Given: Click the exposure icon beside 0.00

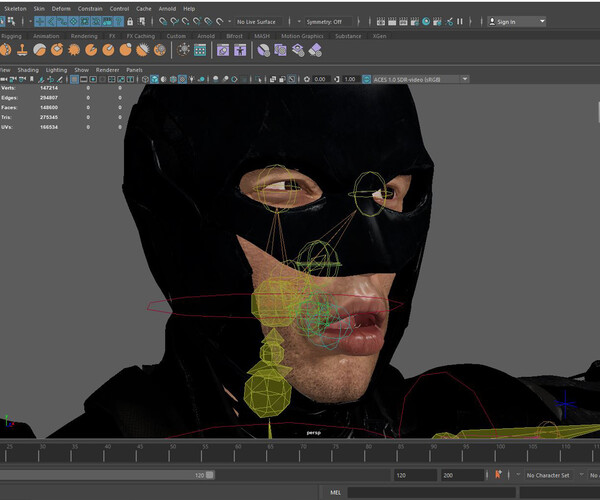Looking at the screenshot, I should 307,80.
